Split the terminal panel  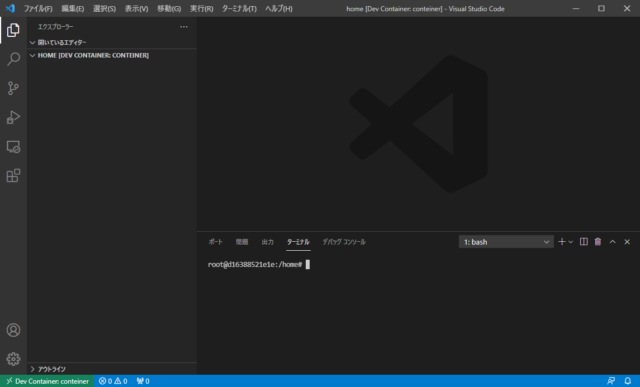(584, 242)
